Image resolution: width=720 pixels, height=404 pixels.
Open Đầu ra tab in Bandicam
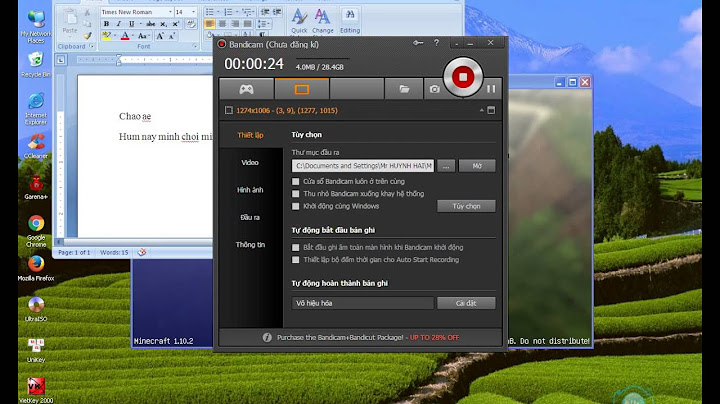250,218
